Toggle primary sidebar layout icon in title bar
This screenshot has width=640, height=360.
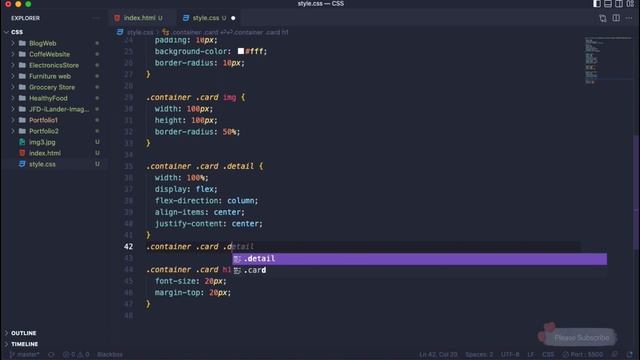pyautogui.click(x=597, y=4)
